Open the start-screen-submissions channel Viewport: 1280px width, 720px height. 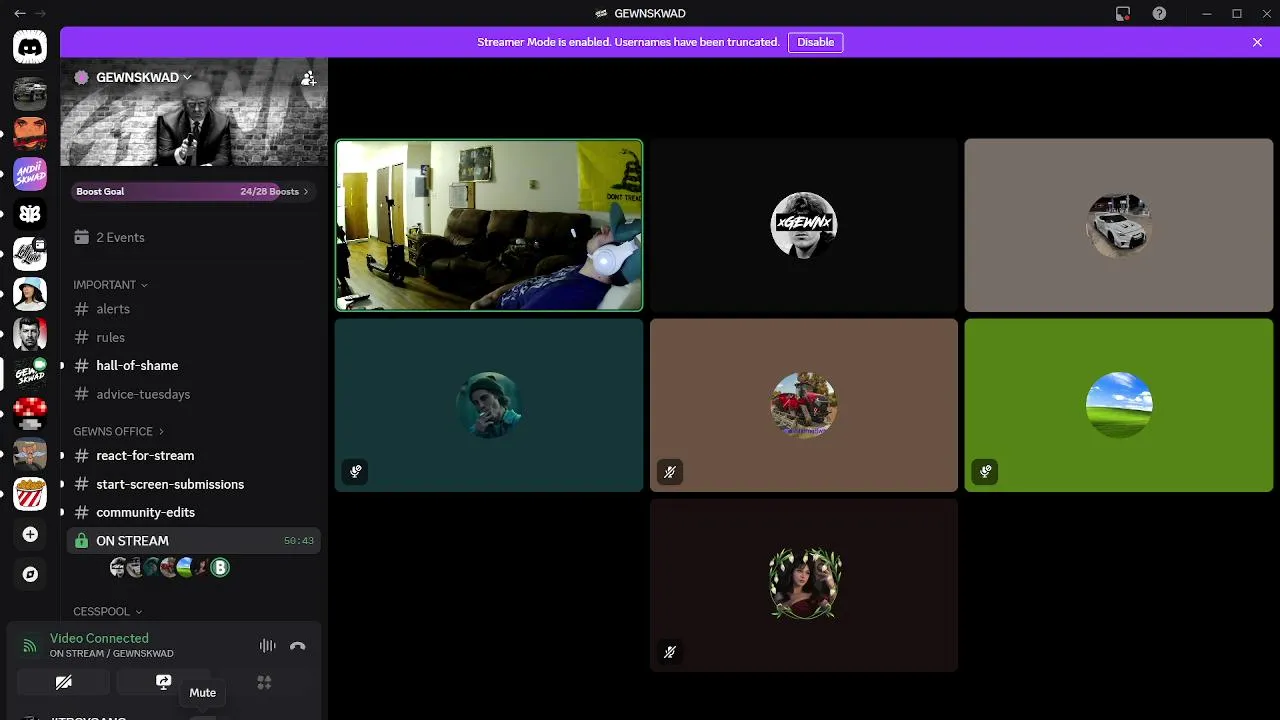pos(194,484)
